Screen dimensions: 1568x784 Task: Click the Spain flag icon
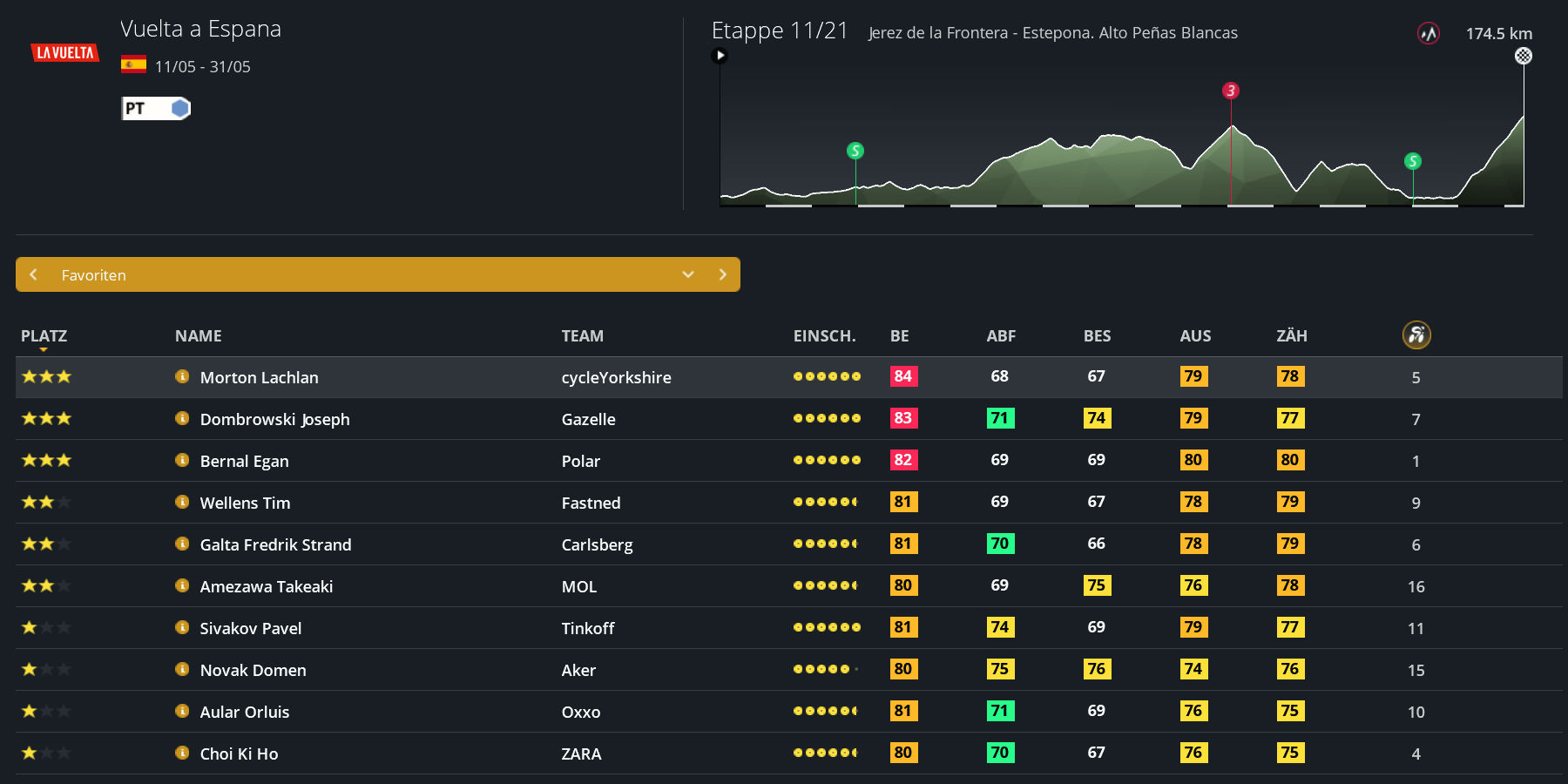133,64
